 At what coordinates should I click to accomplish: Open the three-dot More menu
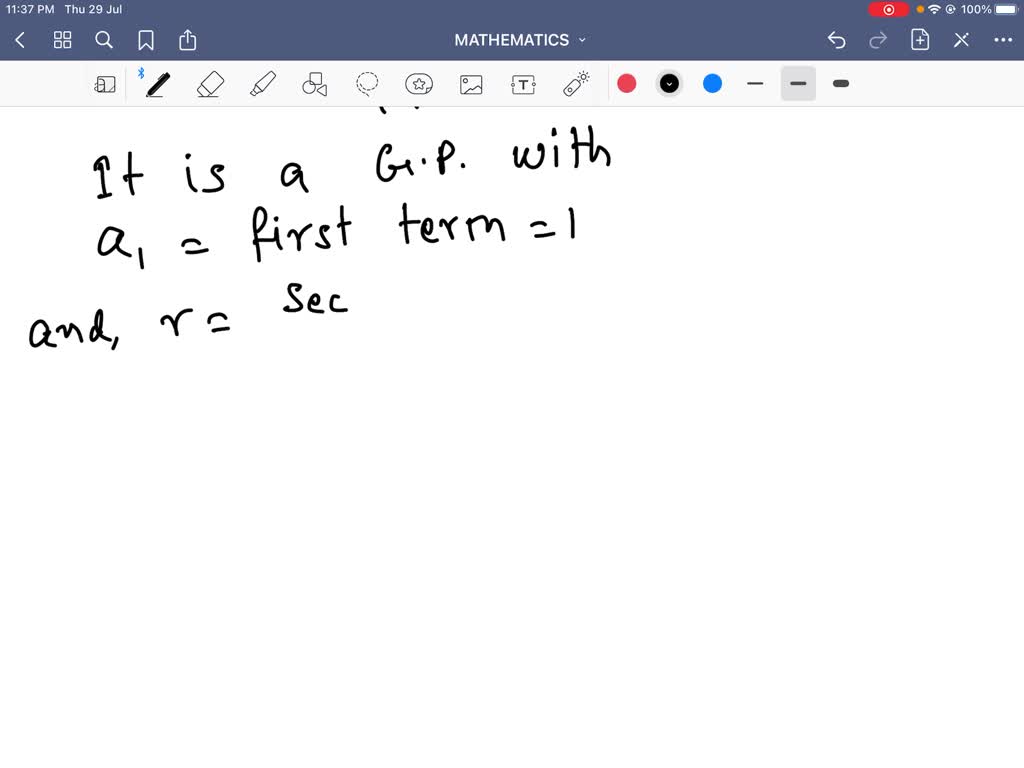coord(1003,40)
